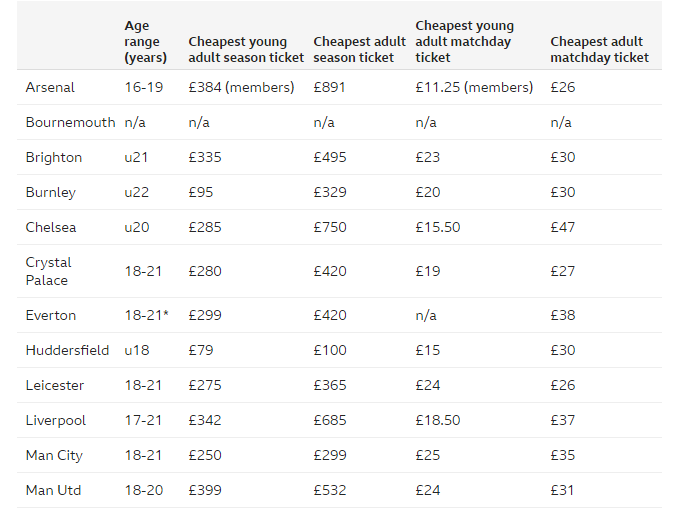Select Arsenal's £384 (members) season ticket cell

click(241, 87)
